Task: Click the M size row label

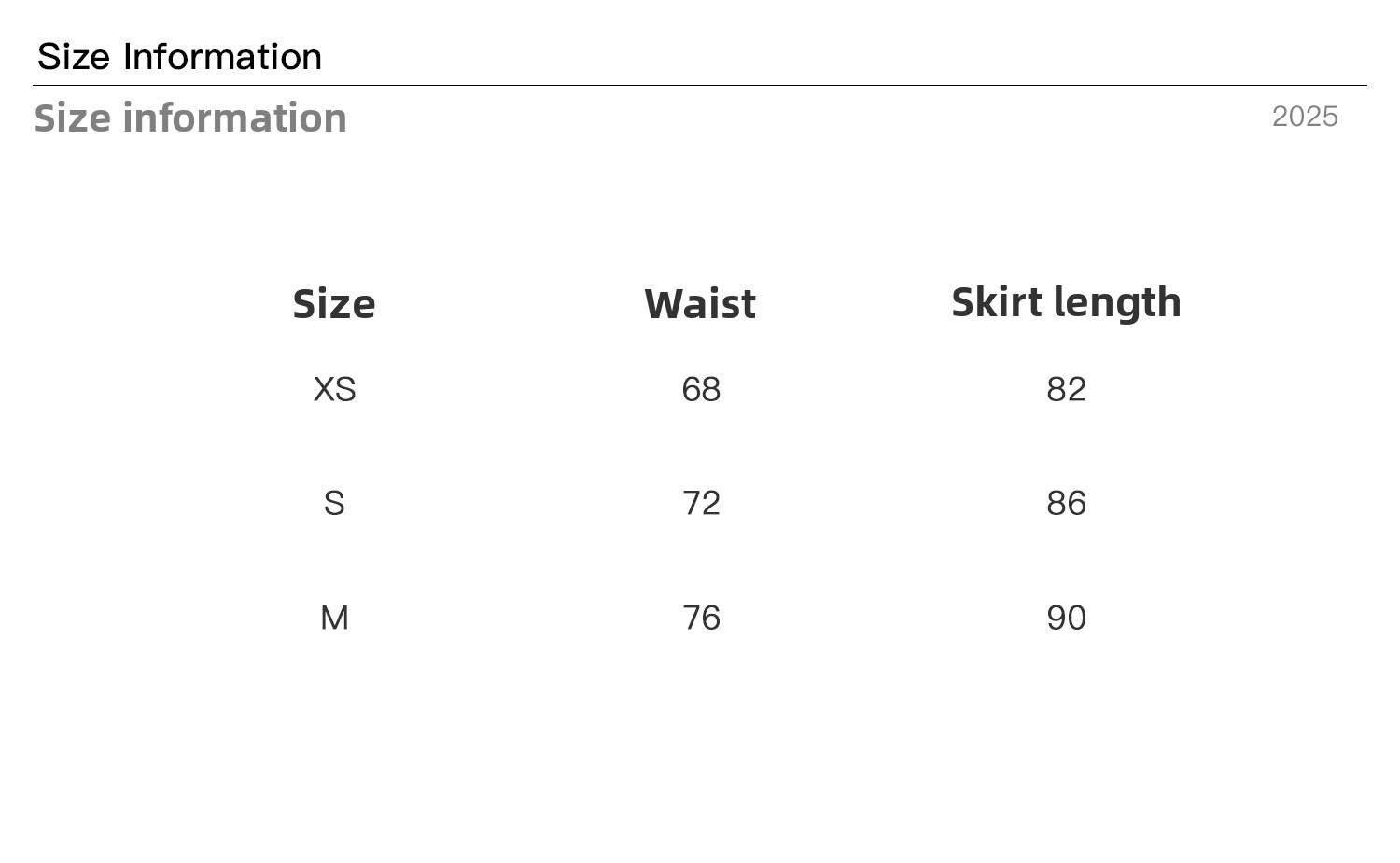Action: pos(334,618)
